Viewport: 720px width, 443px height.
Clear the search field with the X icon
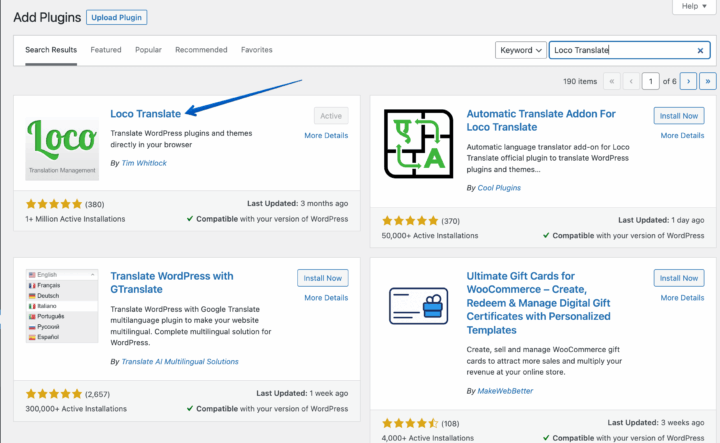point(700,50)
